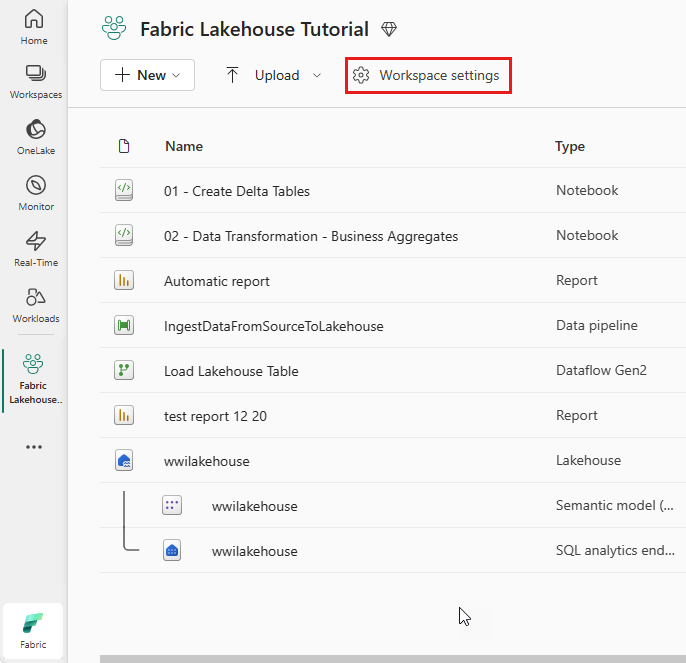
Task: Open the IngestDataFromSourceToLakehouse pipeline
Action: 273,326
